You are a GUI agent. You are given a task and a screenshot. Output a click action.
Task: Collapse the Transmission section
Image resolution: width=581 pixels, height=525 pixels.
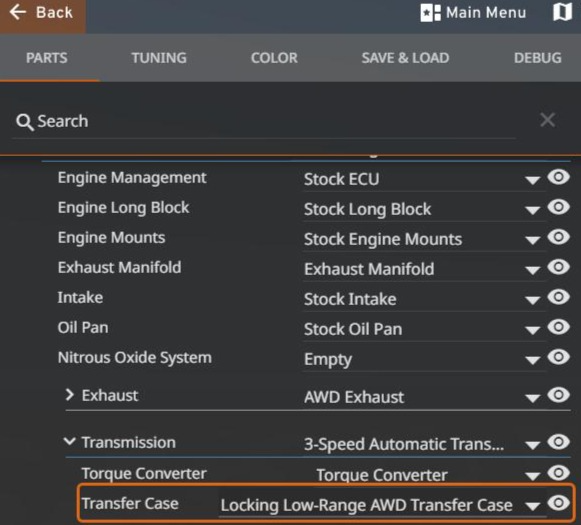coord(69,441)
